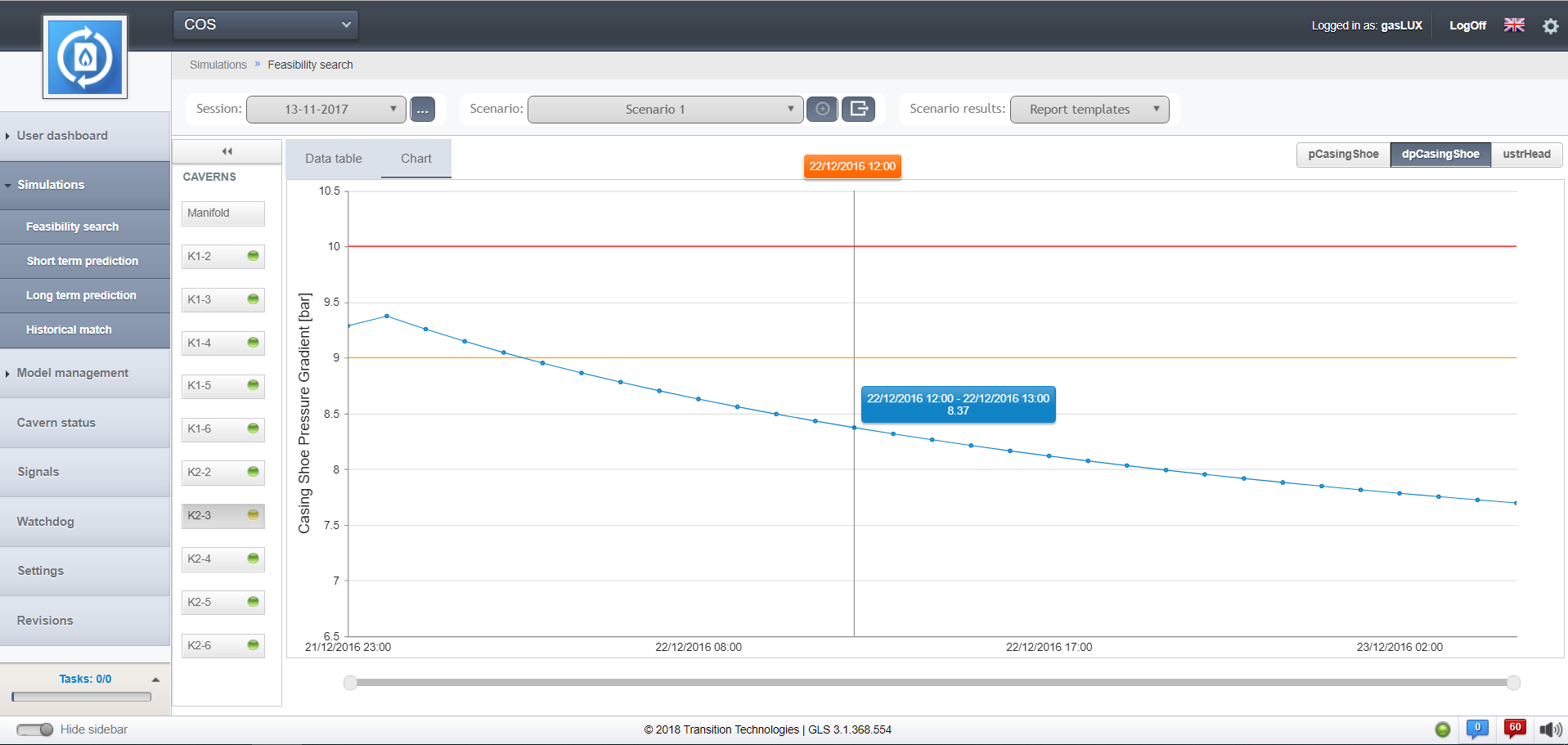
Task: Open the settings gear icon
Action: coord(1550,26)
